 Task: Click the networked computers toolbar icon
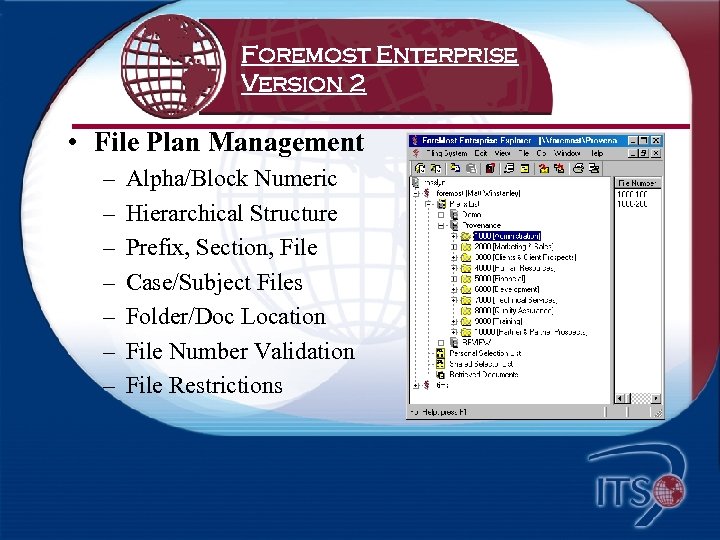pos(595,169)
